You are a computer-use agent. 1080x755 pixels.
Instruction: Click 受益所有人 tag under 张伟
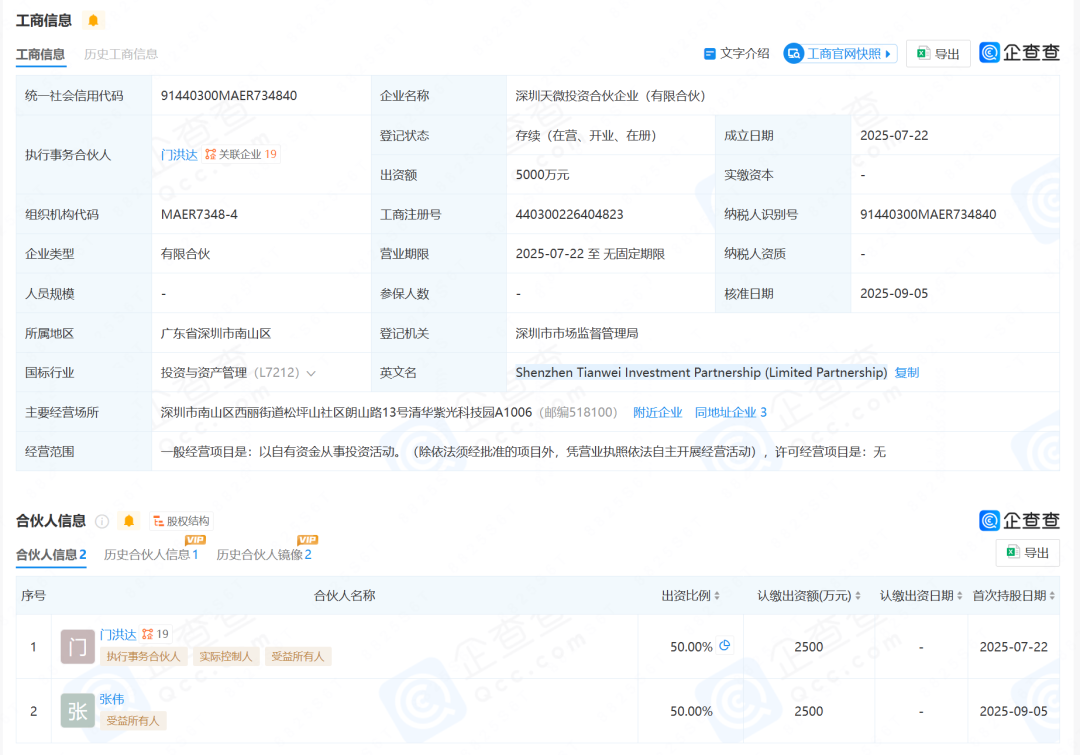[x=133, y=721]
